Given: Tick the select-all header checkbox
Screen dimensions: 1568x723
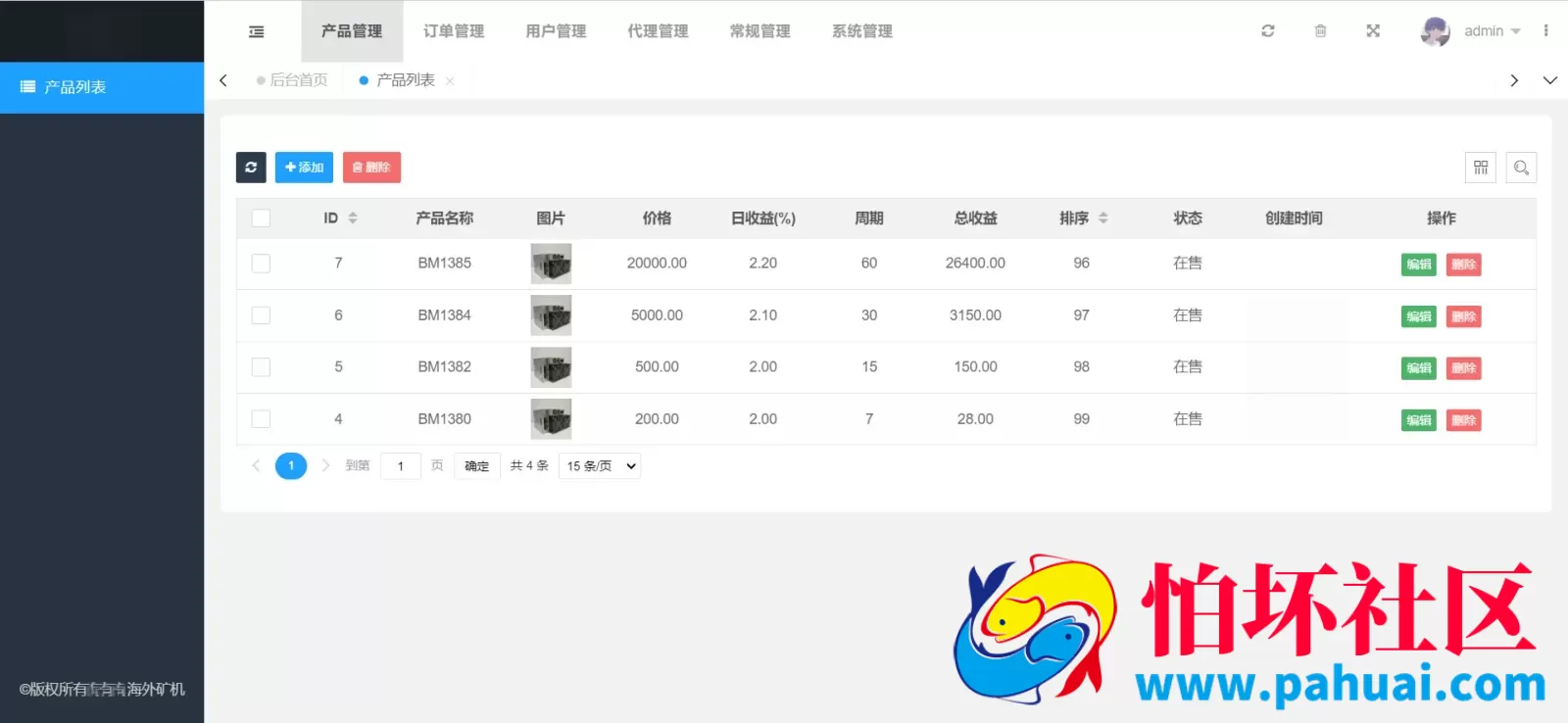Looking at the screenshot, I should [x=261, y=218].
